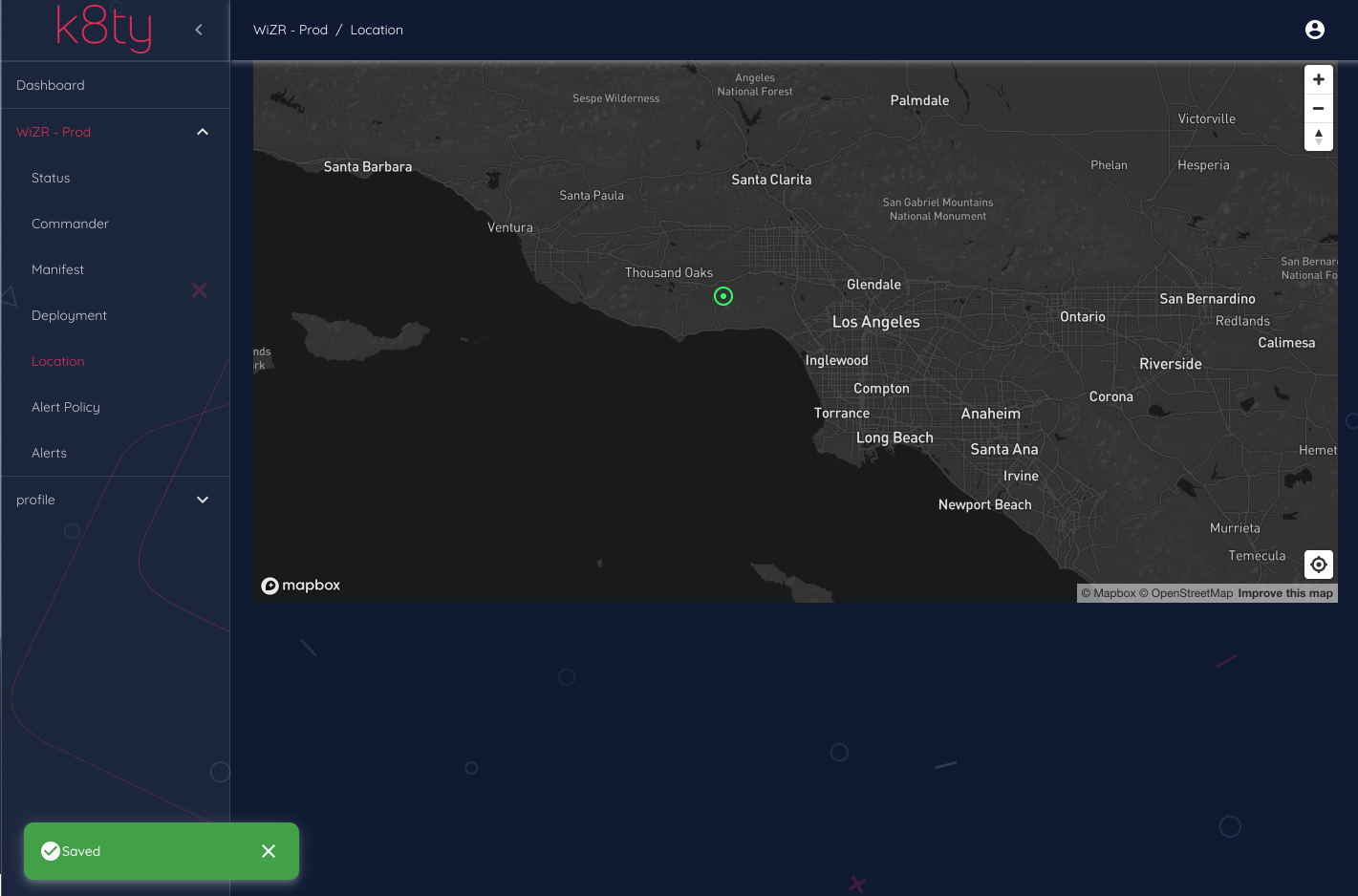Zoom in on the map
This screenshot has width=1358, height=896.
[x=1319, y=79]
